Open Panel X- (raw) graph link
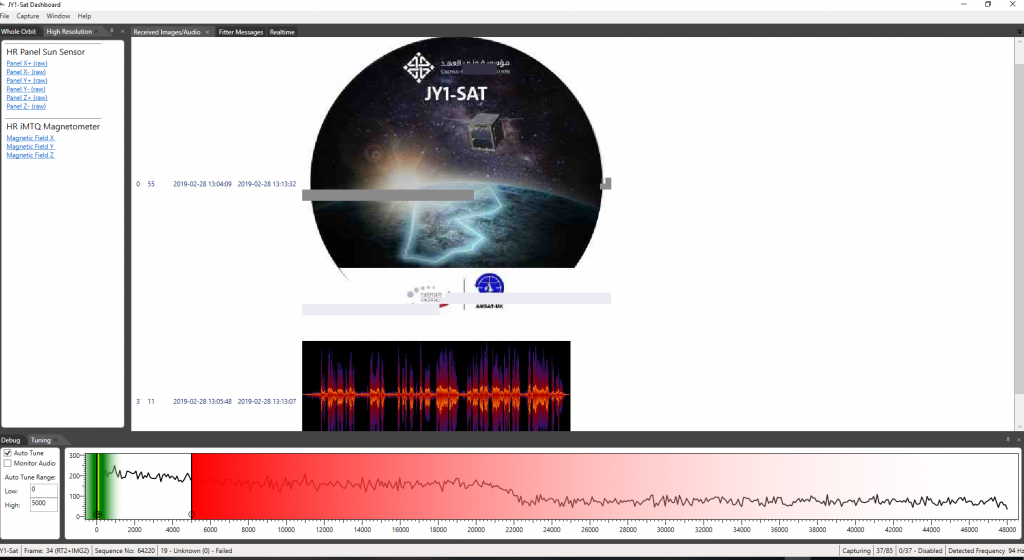Viewport: 1024px width, 560px height. tap(26, 72)
